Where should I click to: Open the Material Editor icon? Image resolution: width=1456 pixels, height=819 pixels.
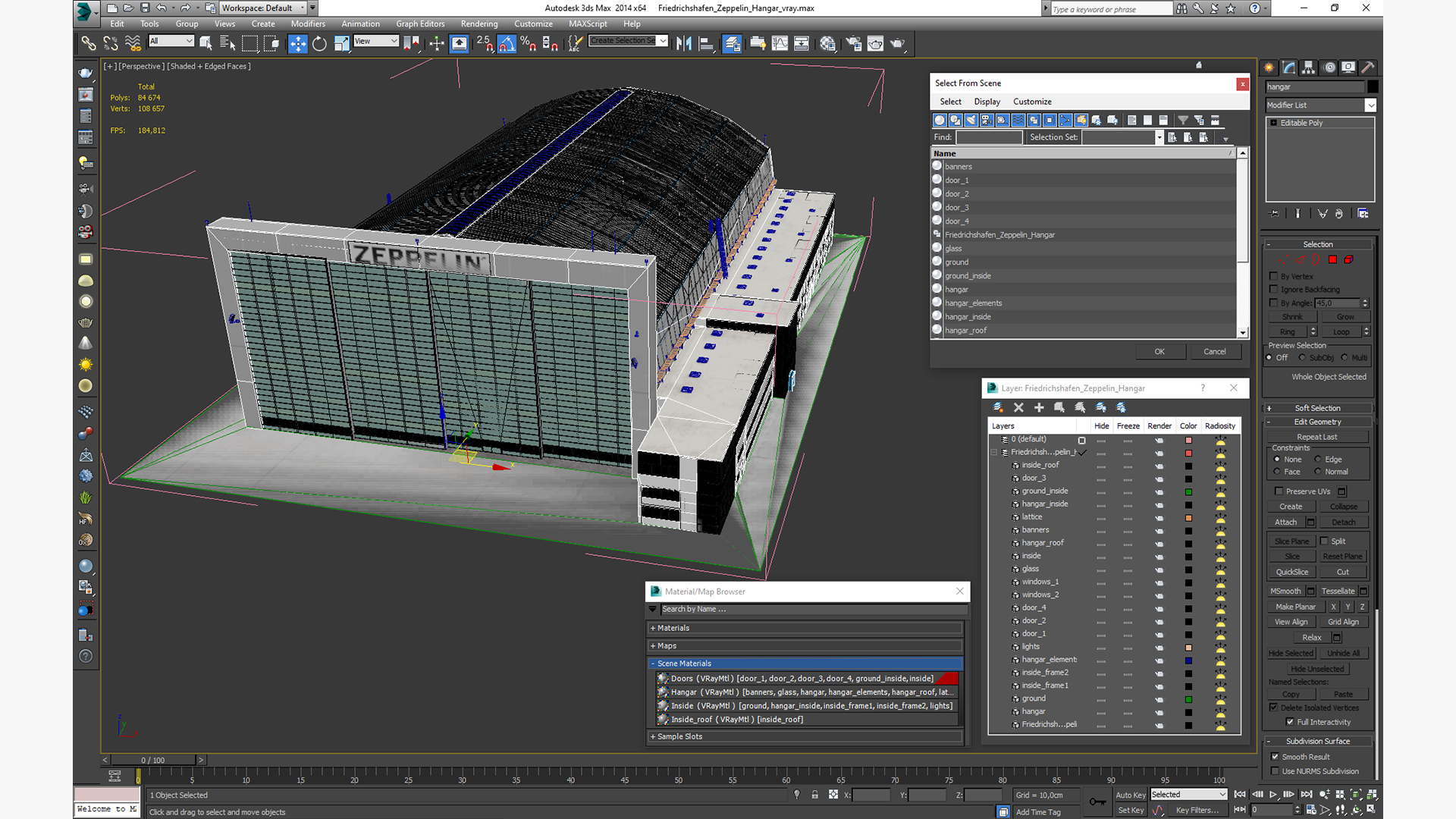click(827, 43)
